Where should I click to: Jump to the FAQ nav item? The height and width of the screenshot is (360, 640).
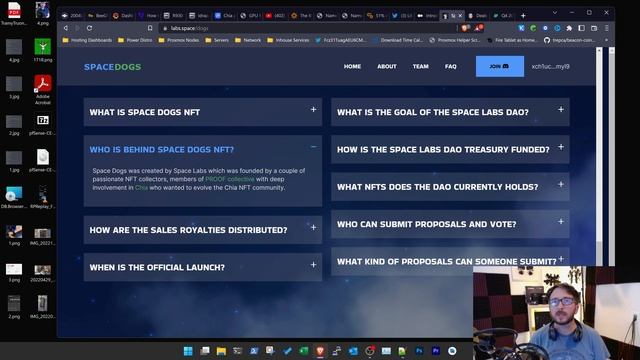[x=451, y=66]
